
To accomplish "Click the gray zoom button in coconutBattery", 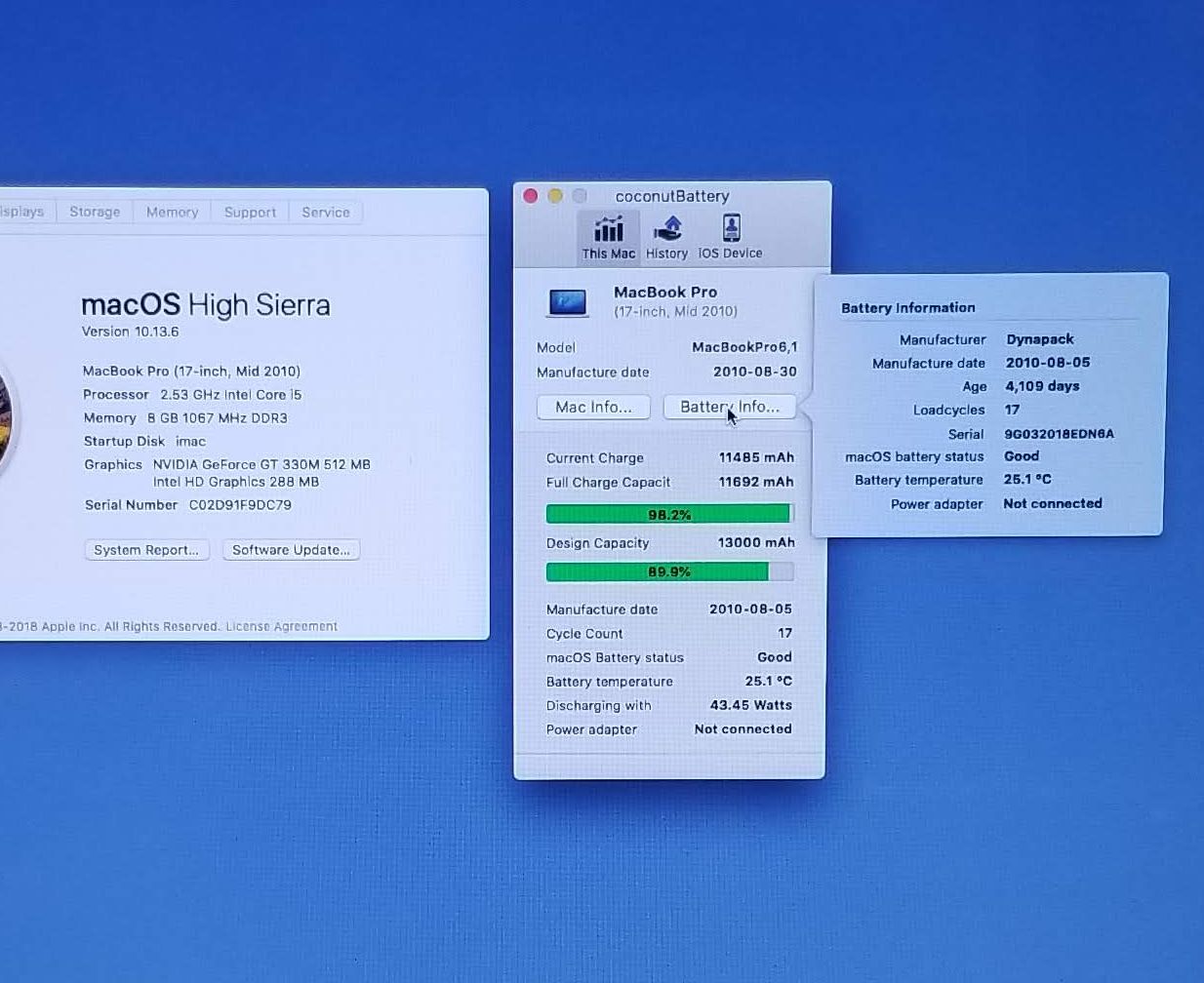I will (580, 196).
